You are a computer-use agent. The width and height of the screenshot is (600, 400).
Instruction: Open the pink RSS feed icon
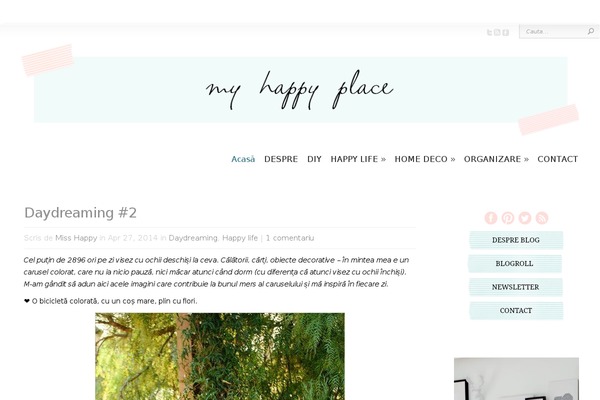542,218
